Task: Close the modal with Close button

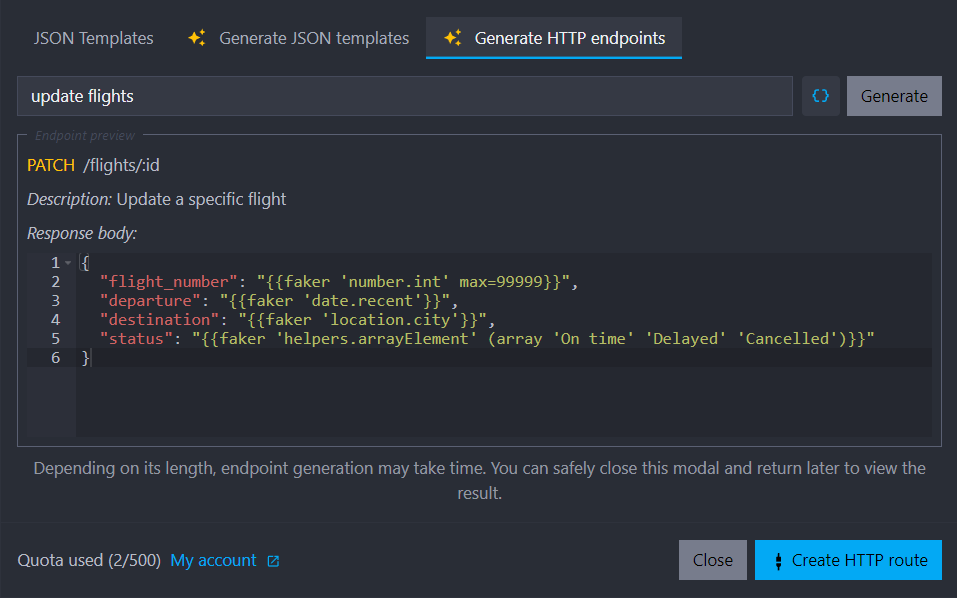Action: click(712, 560)
